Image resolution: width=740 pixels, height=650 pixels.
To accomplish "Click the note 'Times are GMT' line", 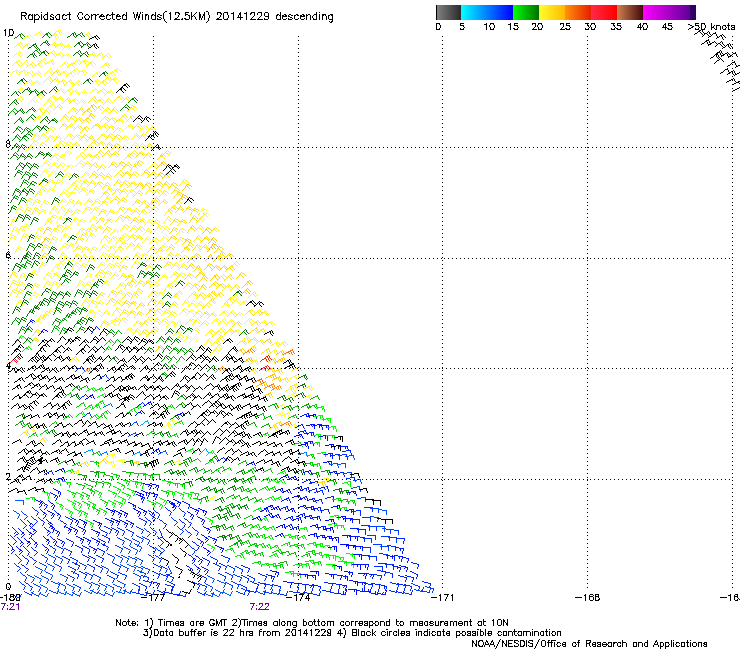I will pos(312,623).
